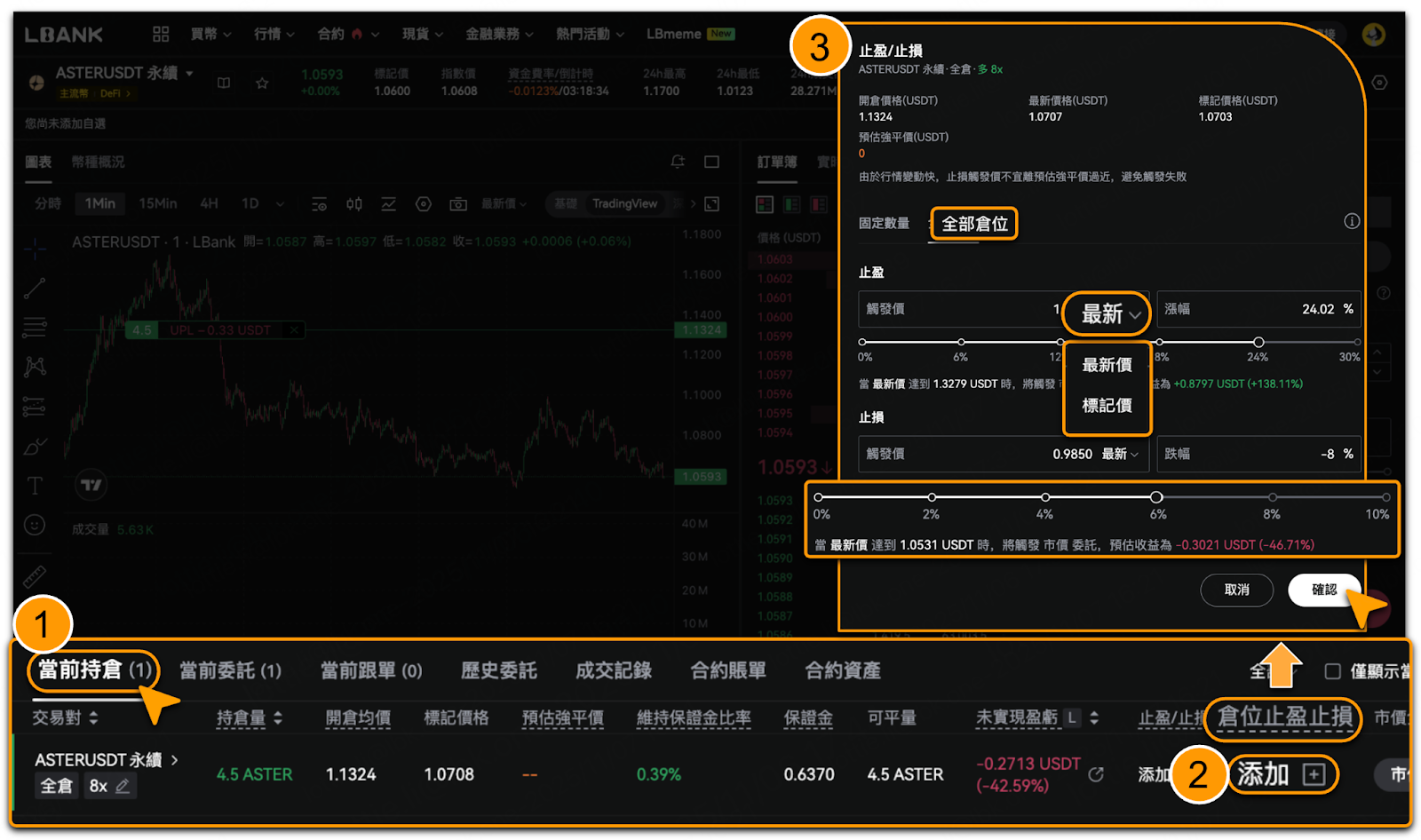Add ASTERUSDT to favorites with star icon

(262, 83)
